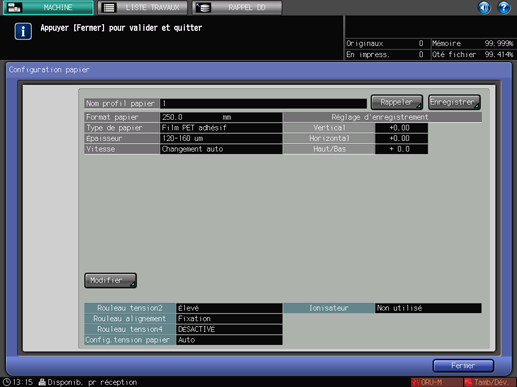The width and height of the screenshot is (517, 387).
Task: Click the Rappeler button
Action: [x=397, y=102]
